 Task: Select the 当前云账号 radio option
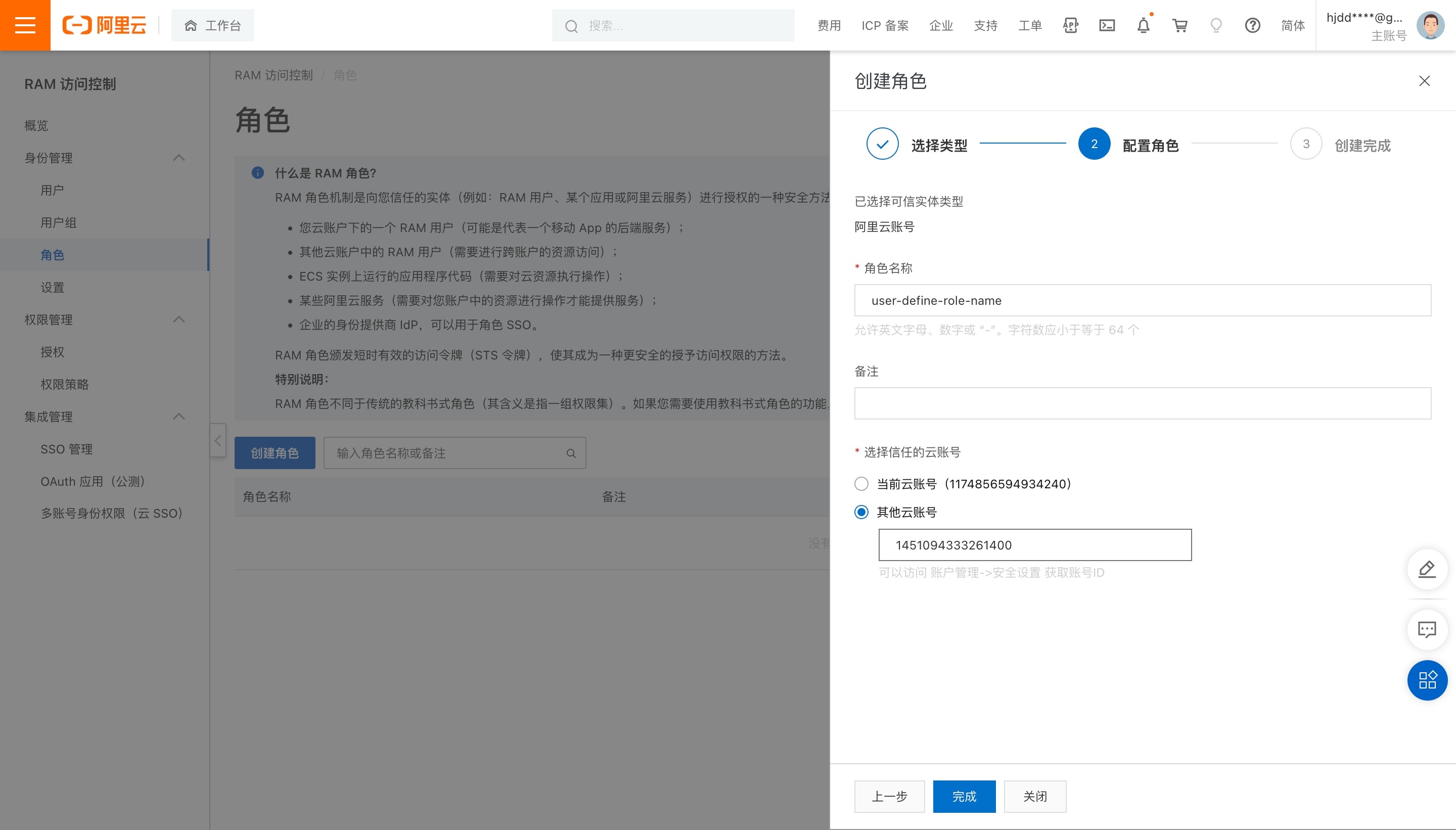[x=861, y=484]
